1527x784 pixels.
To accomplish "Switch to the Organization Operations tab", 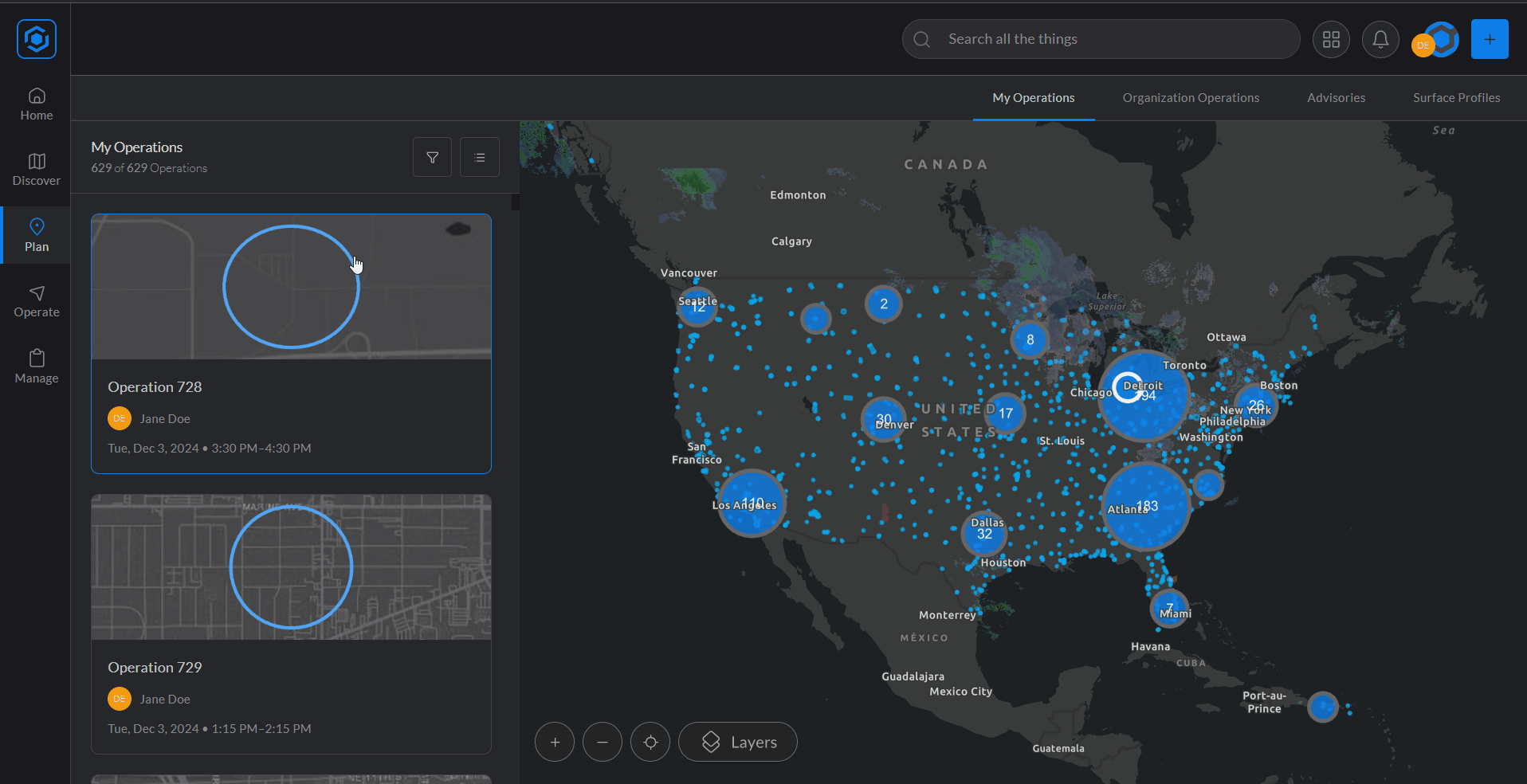I will [1190, 97].
